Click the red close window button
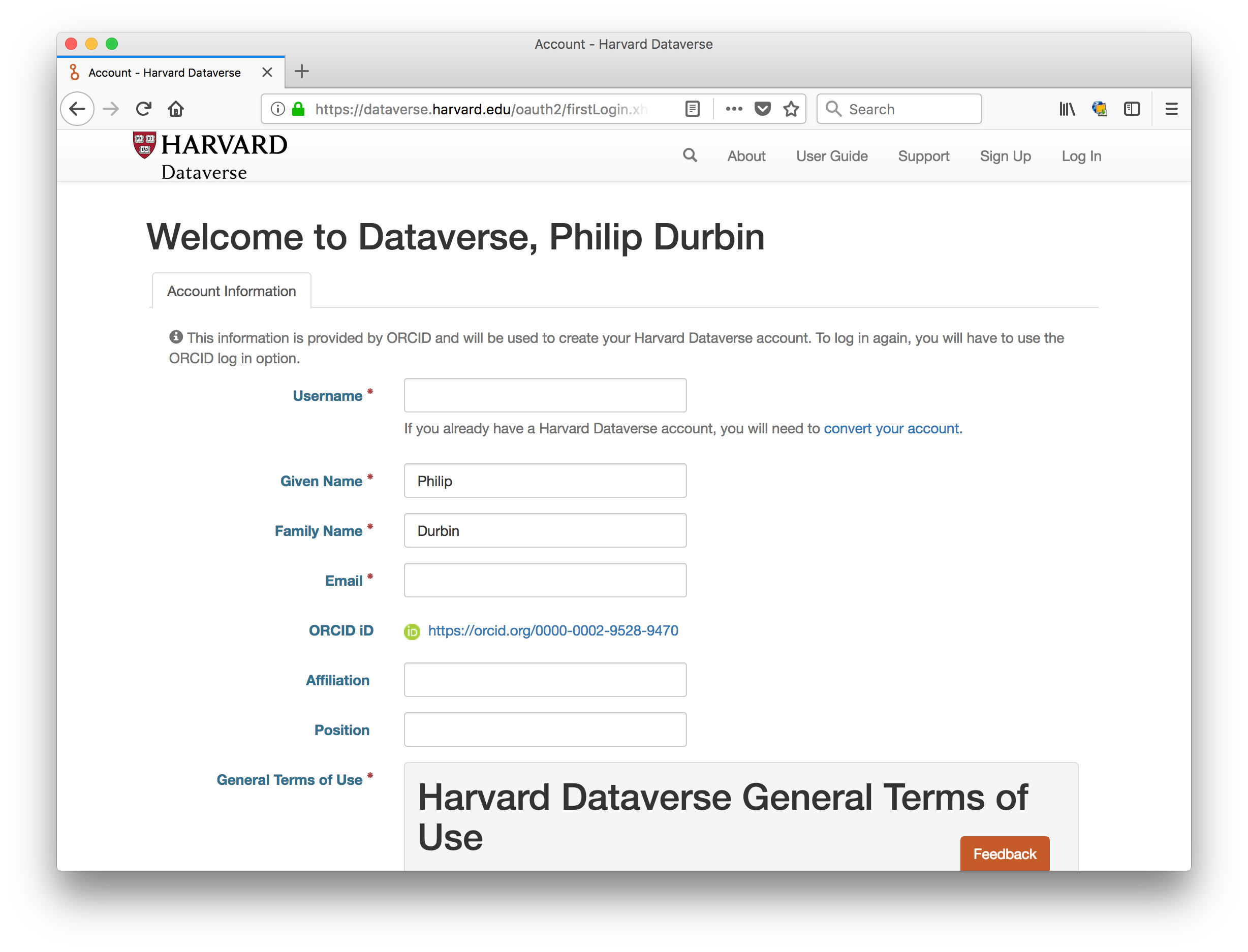Image resolution: width=1248 pixels, height=952 pixels. pyautogui.click(x=72, y=44)
